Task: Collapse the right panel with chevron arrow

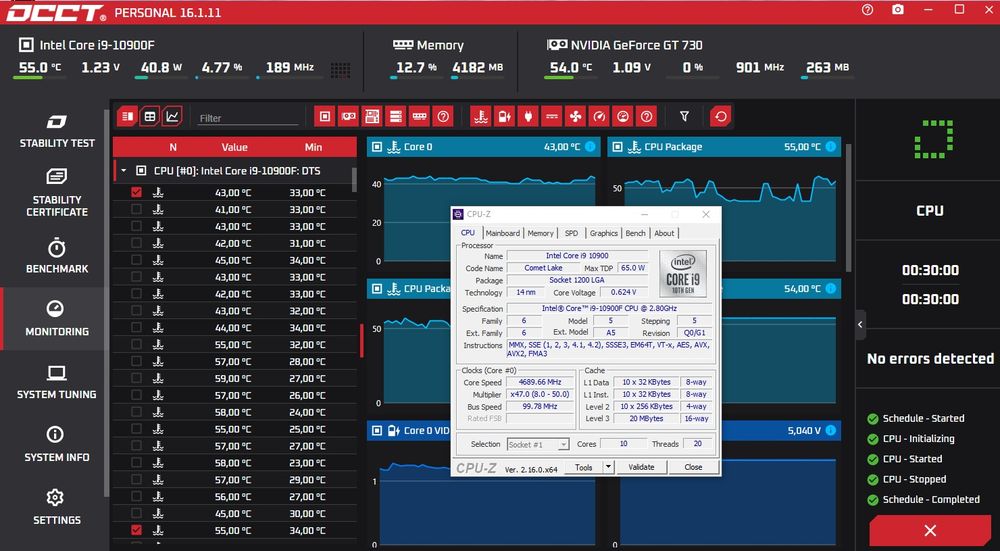Action: coord(860,325)
